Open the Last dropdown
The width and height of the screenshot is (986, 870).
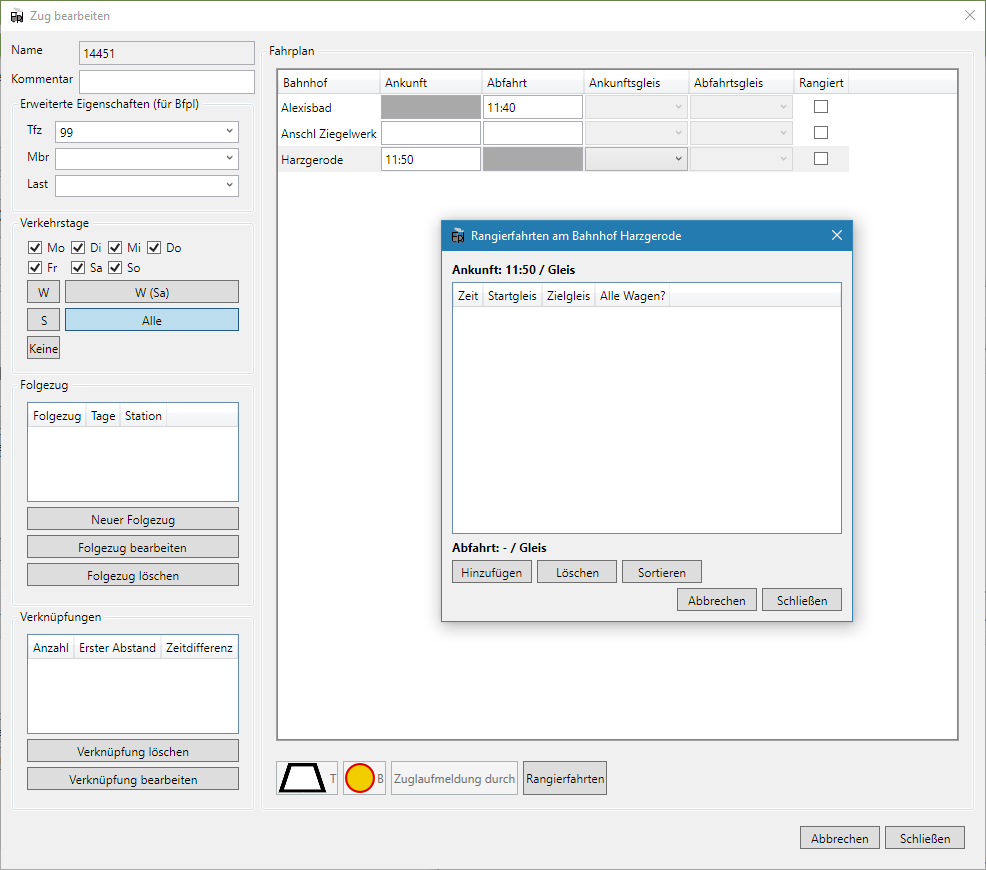(x=147, y=185)
